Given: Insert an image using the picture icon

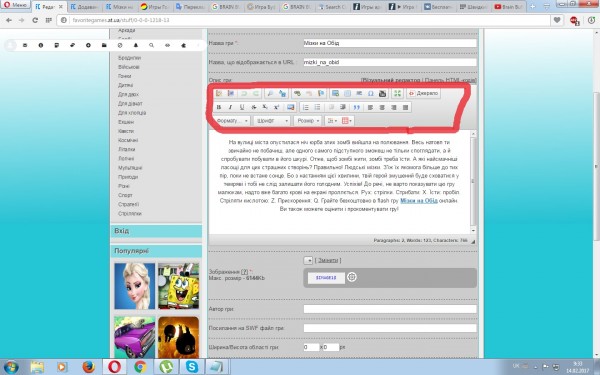Looking at the screenshot, I should click(x=291, y=107).
